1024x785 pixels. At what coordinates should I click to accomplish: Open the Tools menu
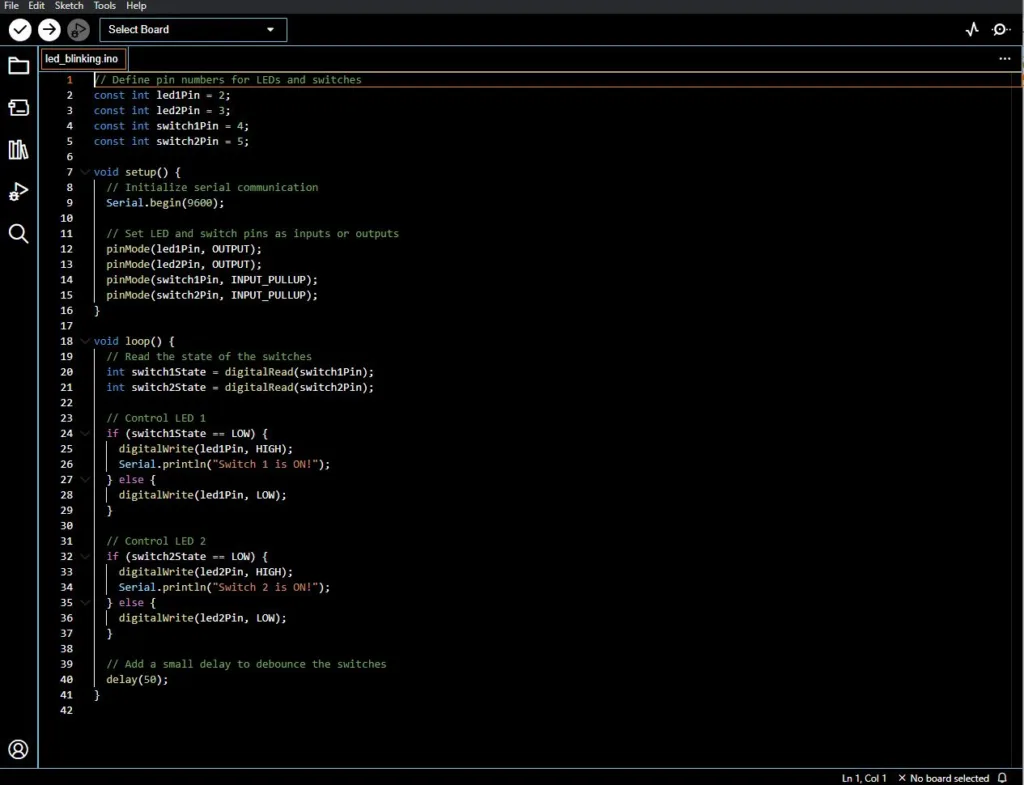[104, 5]
